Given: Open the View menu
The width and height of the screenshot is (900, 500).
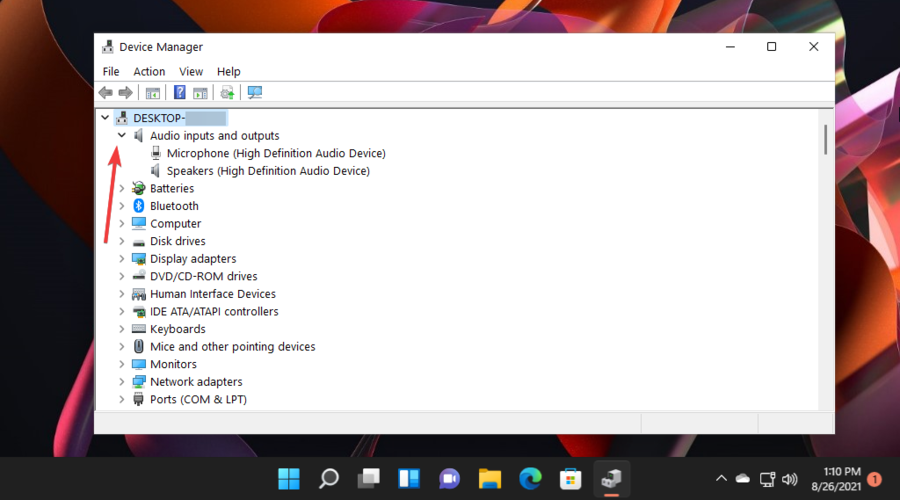Looking at the screenshot, I should (x=191, y=72).
